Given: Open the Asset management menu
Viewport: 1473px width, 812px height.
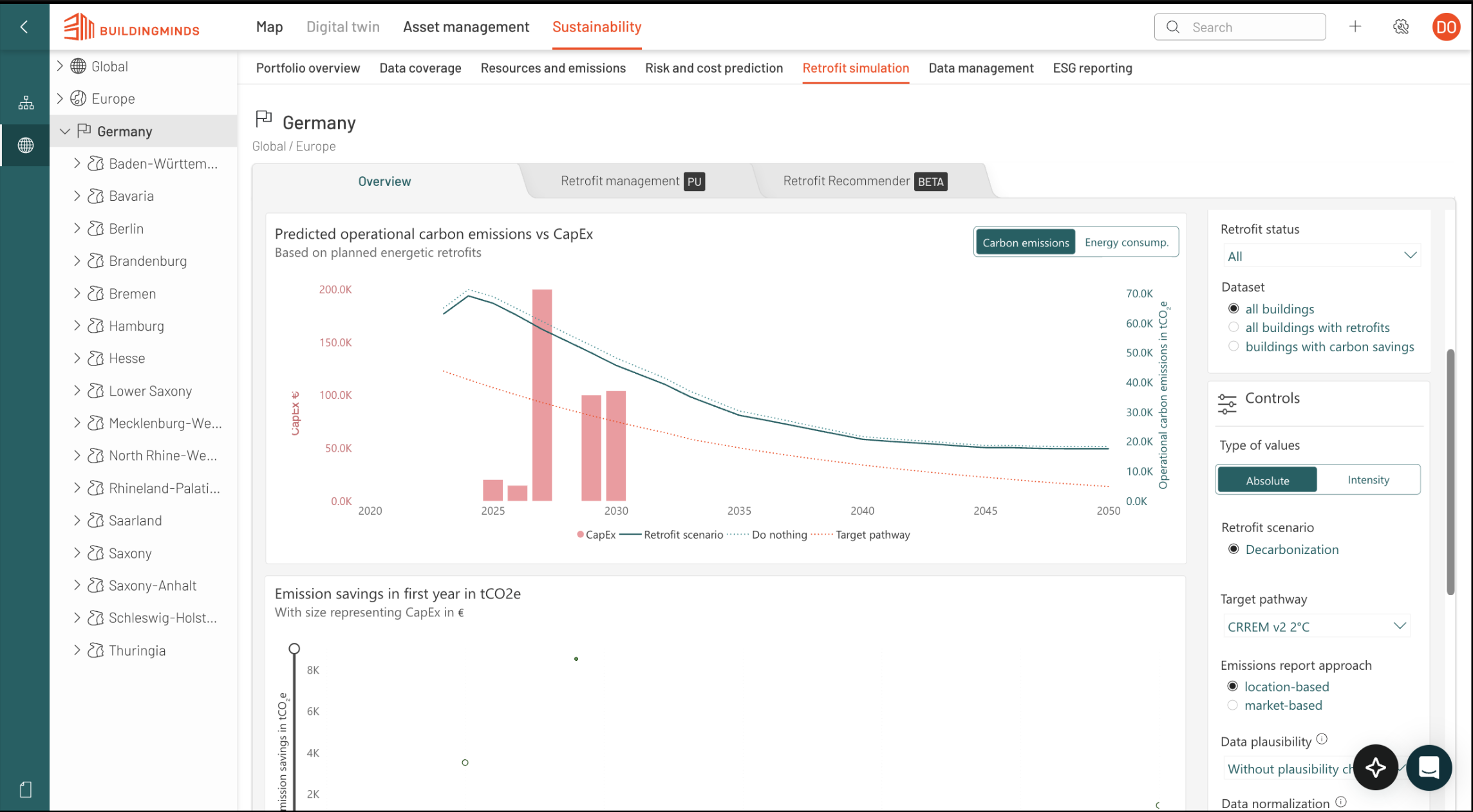Looking at the screenshot, I should (466, 27).
